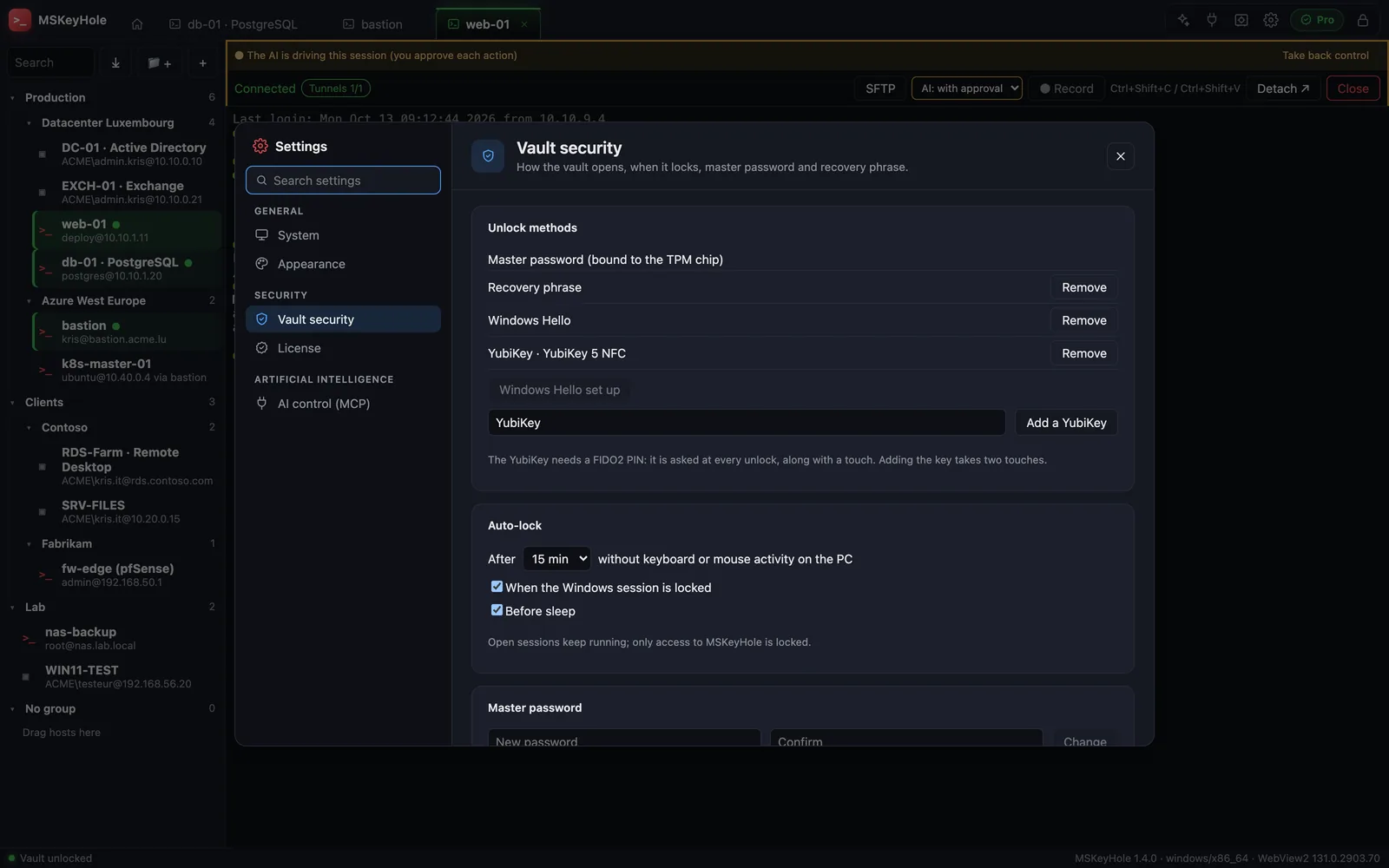The image size is (1389, 868).
Task: Select k8s-master-01 host in sidebar
Action: pyautogui.click(x=127, y=370)
